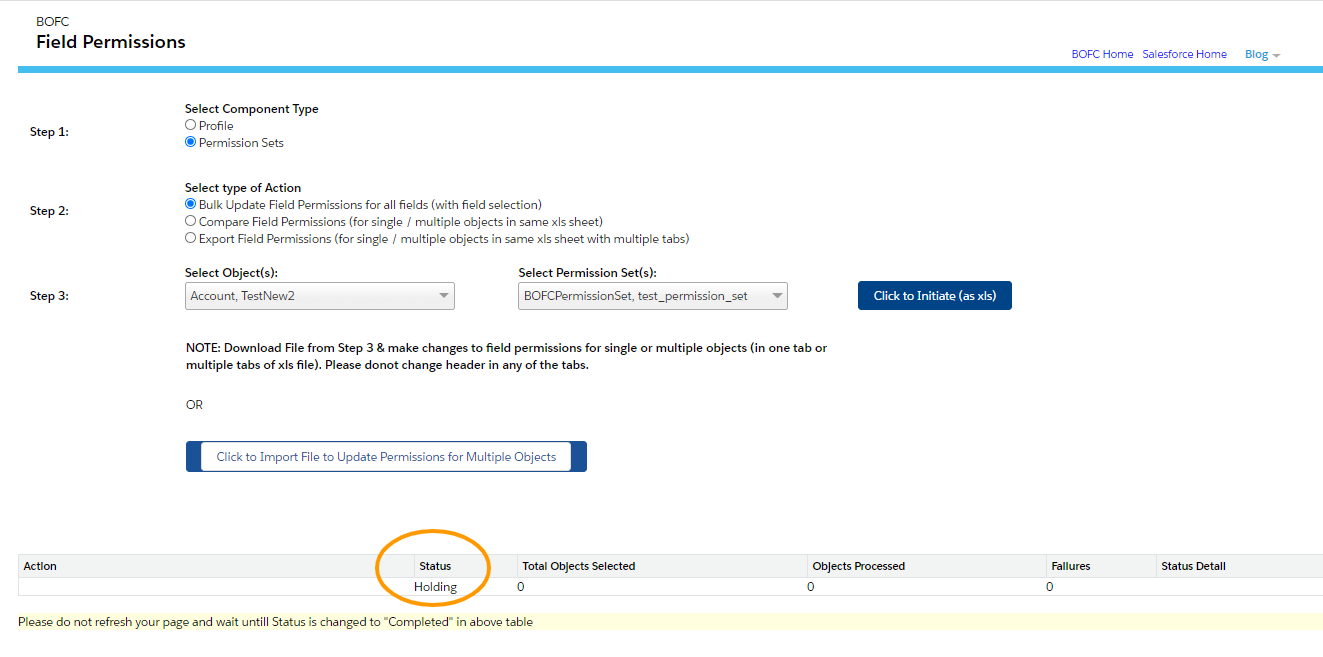1323x657 pixels.
Task: Select the Profile radio button
Action: tap(191, 125)
